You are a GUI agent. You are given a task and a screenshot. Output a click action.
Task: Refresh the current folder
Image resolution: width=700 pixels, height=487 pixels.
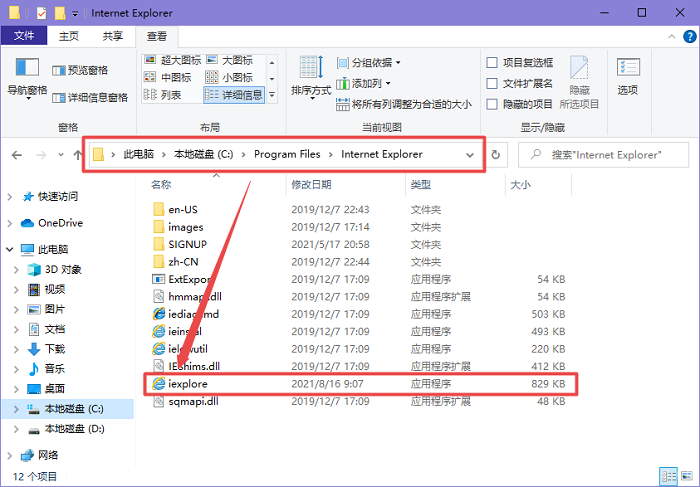coord(496,155)
